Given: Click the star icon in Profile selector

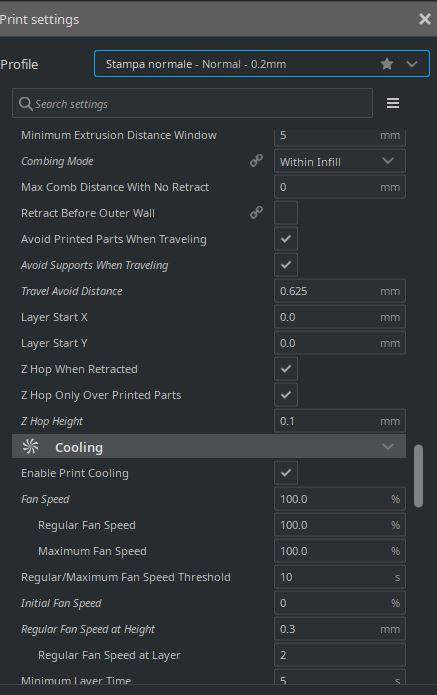Looking at the screenshot, I should click(387, 64).
